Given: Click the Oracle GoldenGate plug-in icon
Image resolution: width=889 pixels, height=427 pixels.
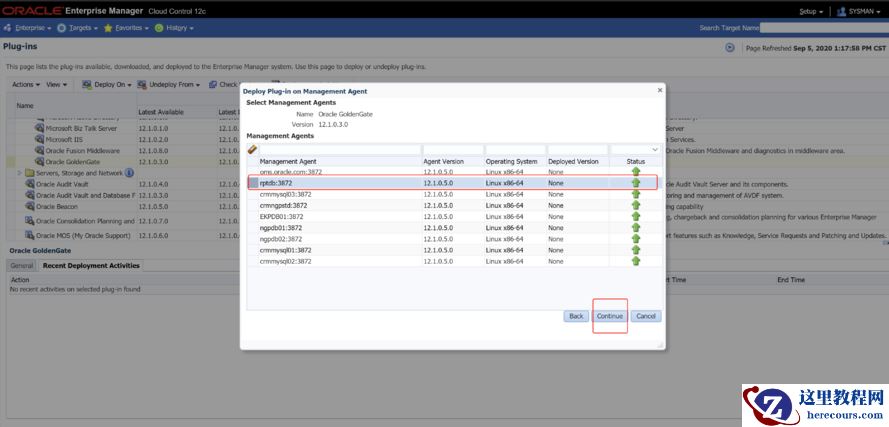Looking at the screenshot, I should coord(40,162).
